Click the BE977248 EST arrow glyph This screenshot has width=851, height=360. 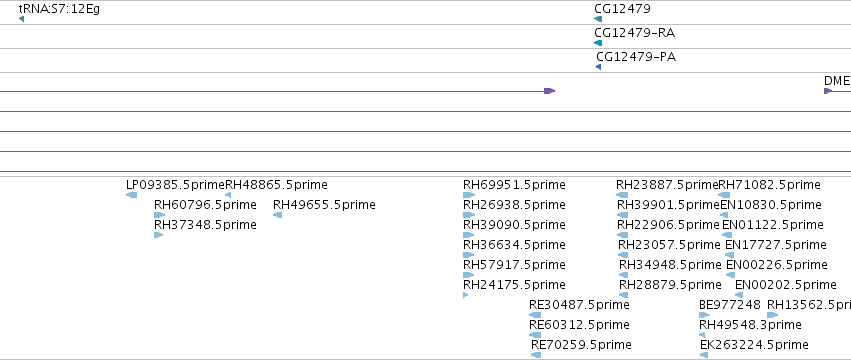tap(704, 315)
